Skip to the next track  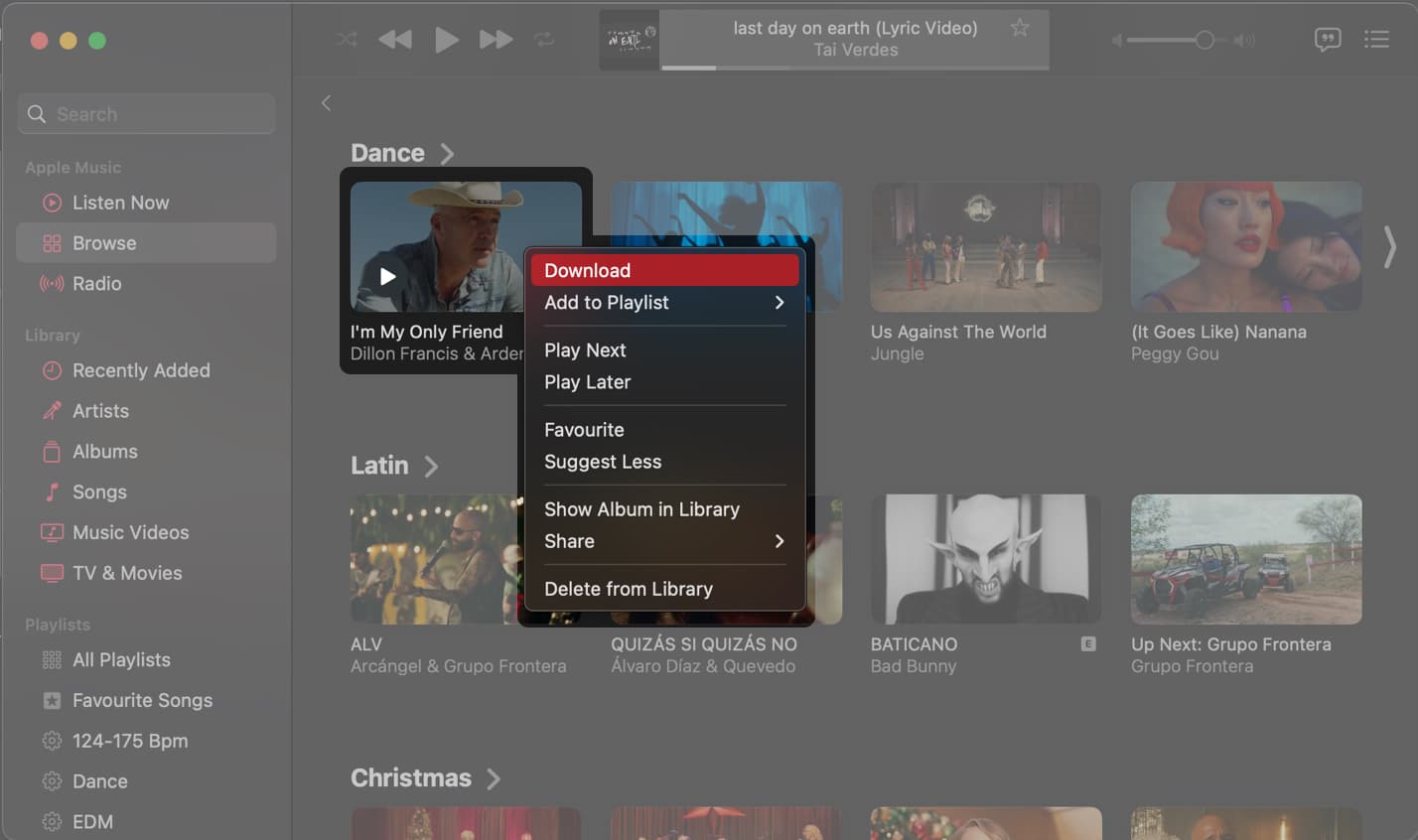(x=496, y=40)
